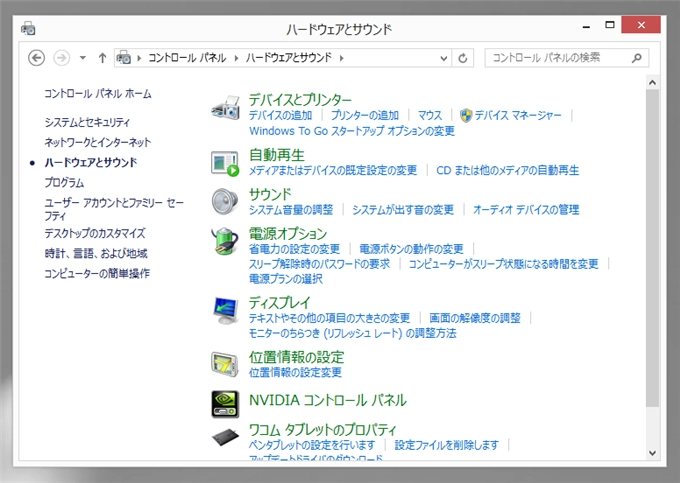Screen dimensions: 680x483
Task: Click プリンターの追加 link
Action: point(365,115)
